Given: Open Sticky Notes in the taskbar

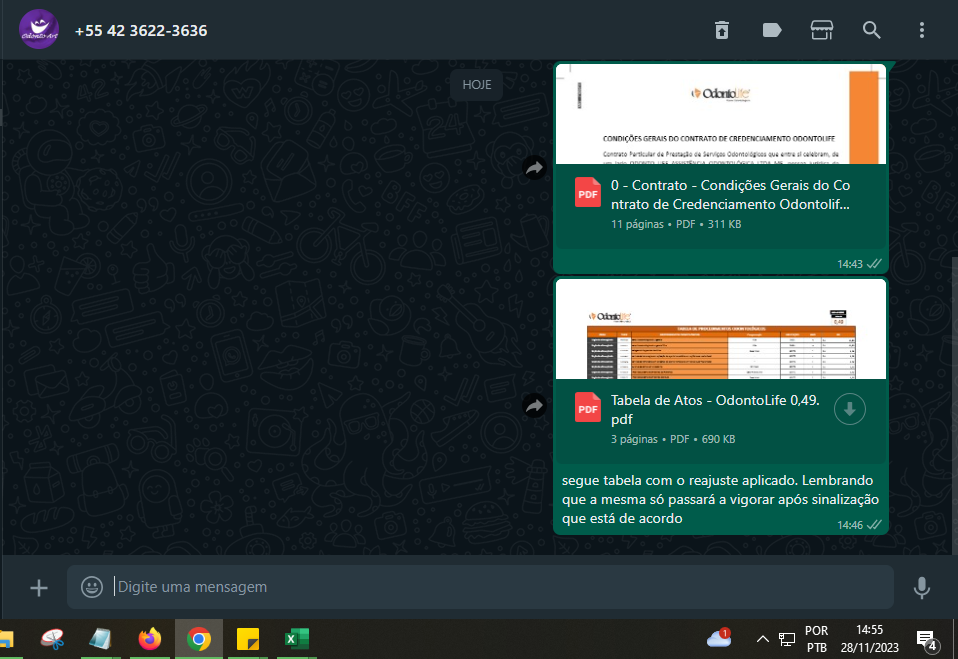Looking at the screenshot, I should pos(247,639).
